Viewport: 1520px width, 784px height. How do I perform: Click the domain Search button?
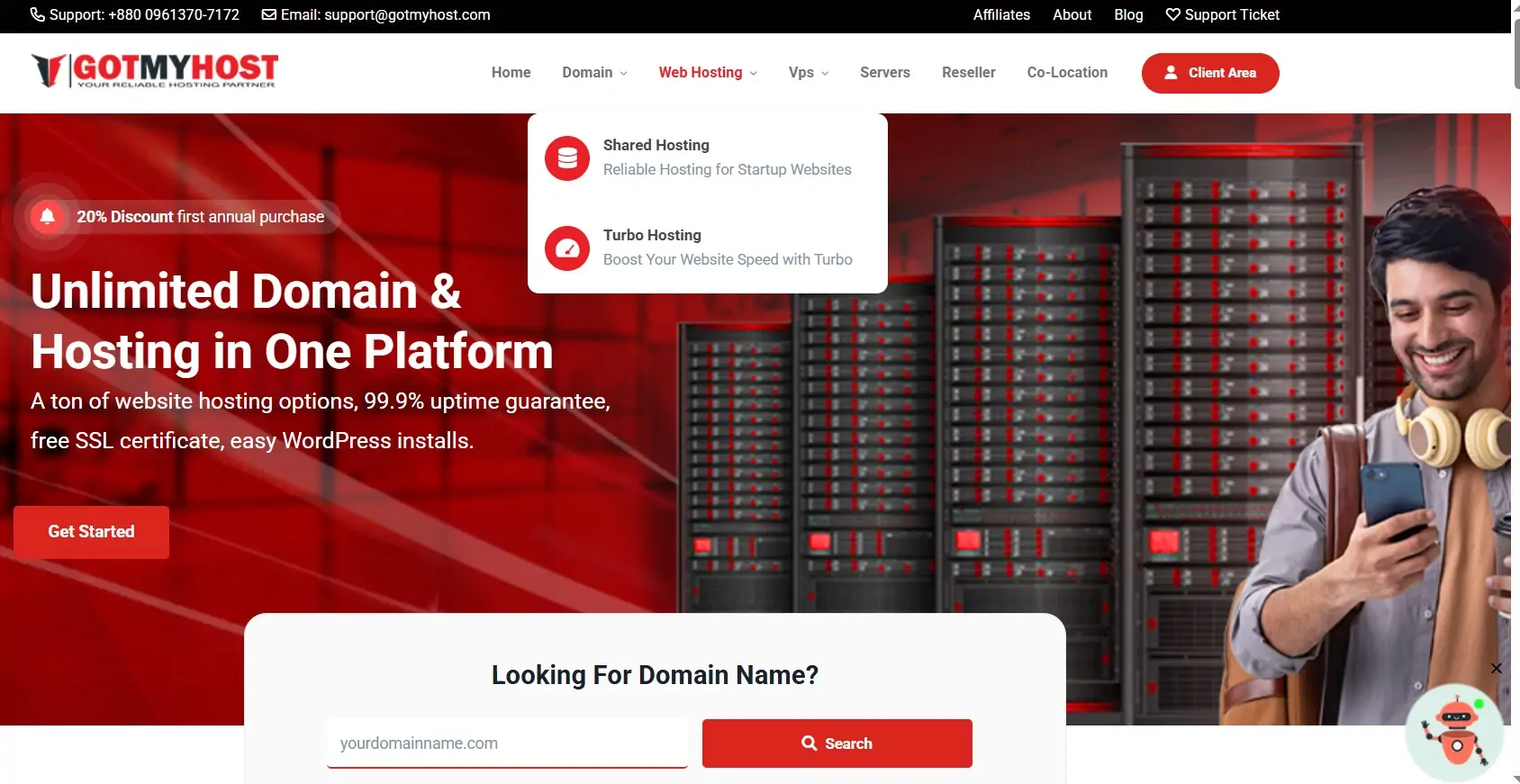tap(837, 743)
